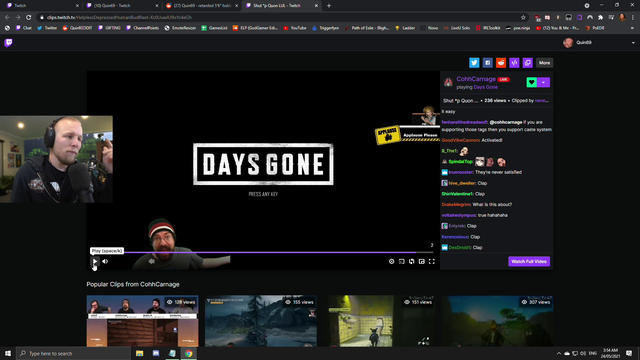Open a new browser tab
The image size is (640, 360).
click(329, 6)
